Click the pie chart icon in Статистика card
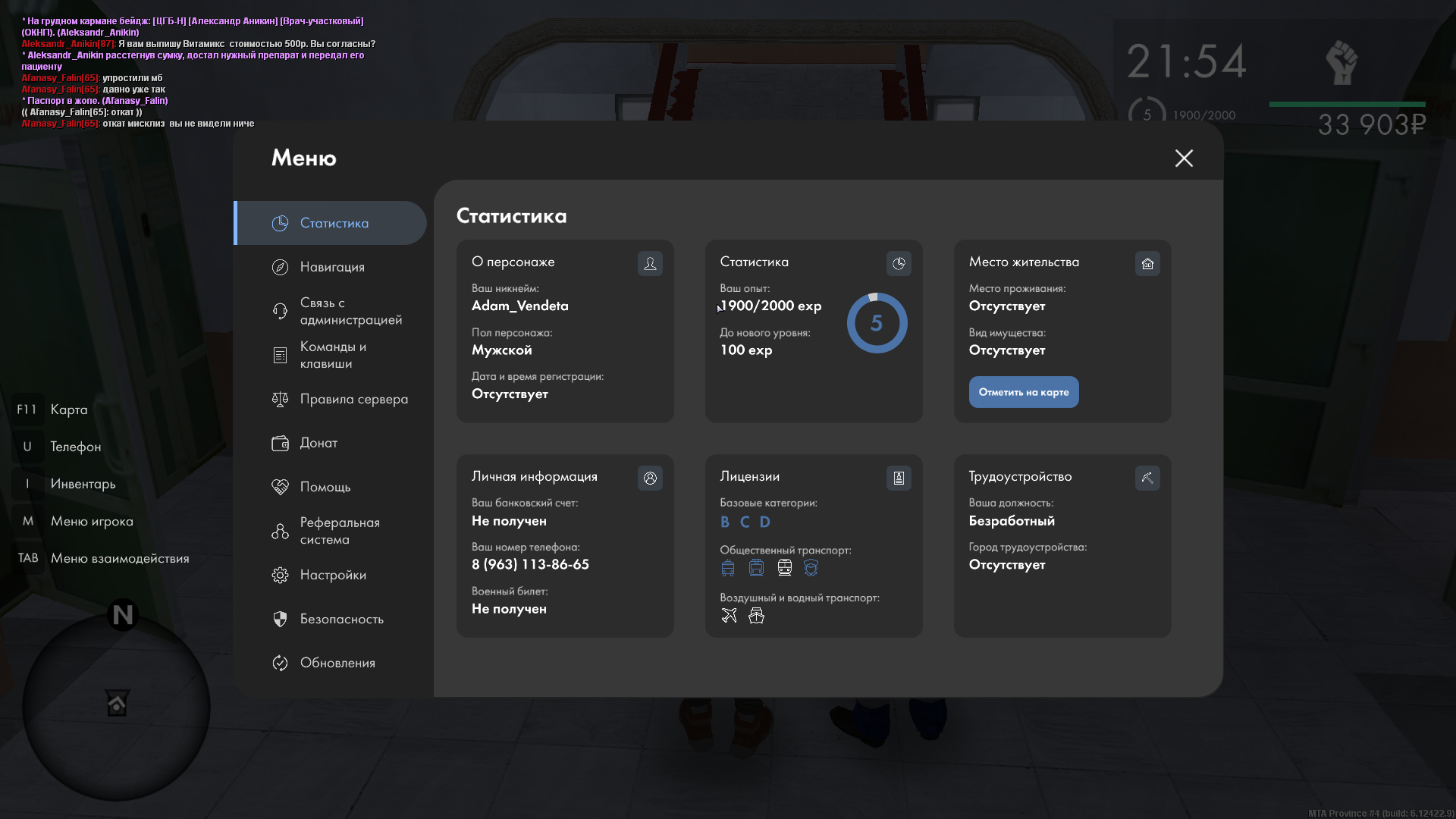Image resolution: width=1456 pixels, height=819 pixels. (x=899, y=263)
